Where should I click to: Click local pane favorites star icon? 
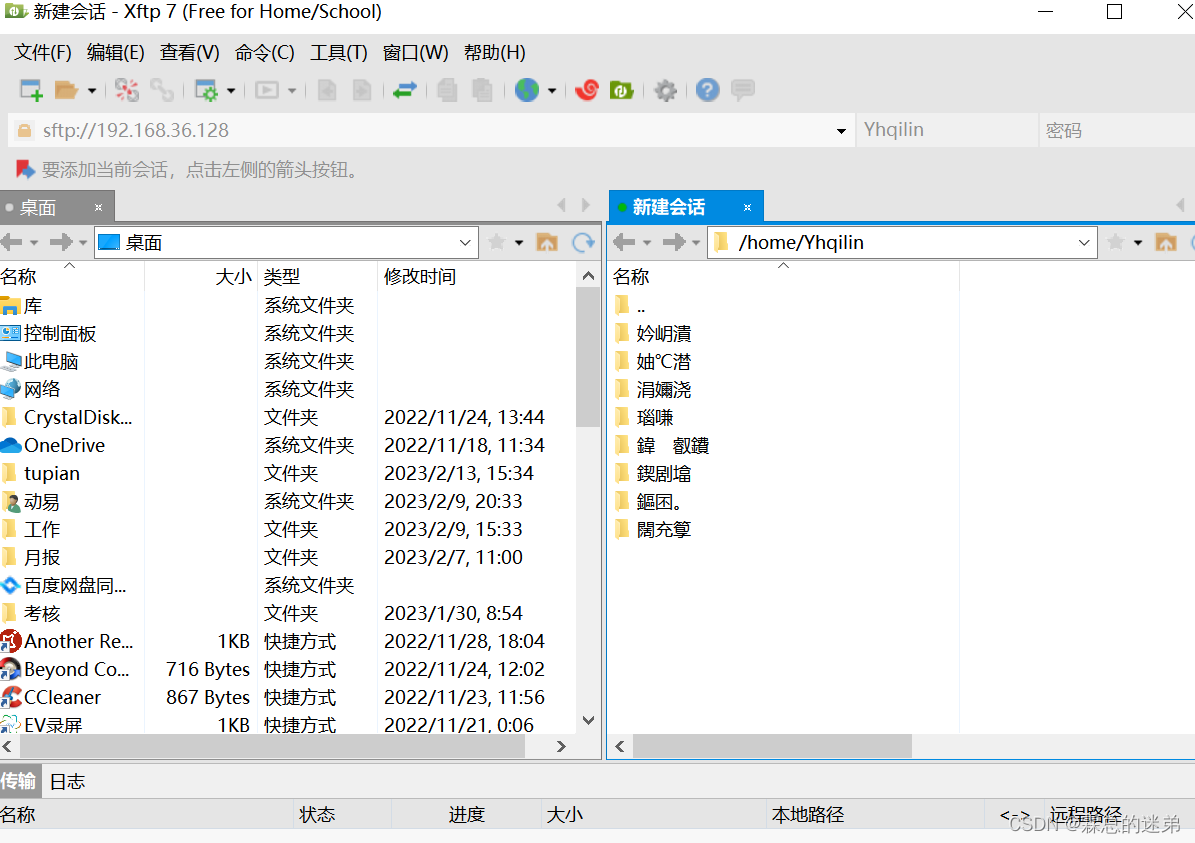click(496, 242)
